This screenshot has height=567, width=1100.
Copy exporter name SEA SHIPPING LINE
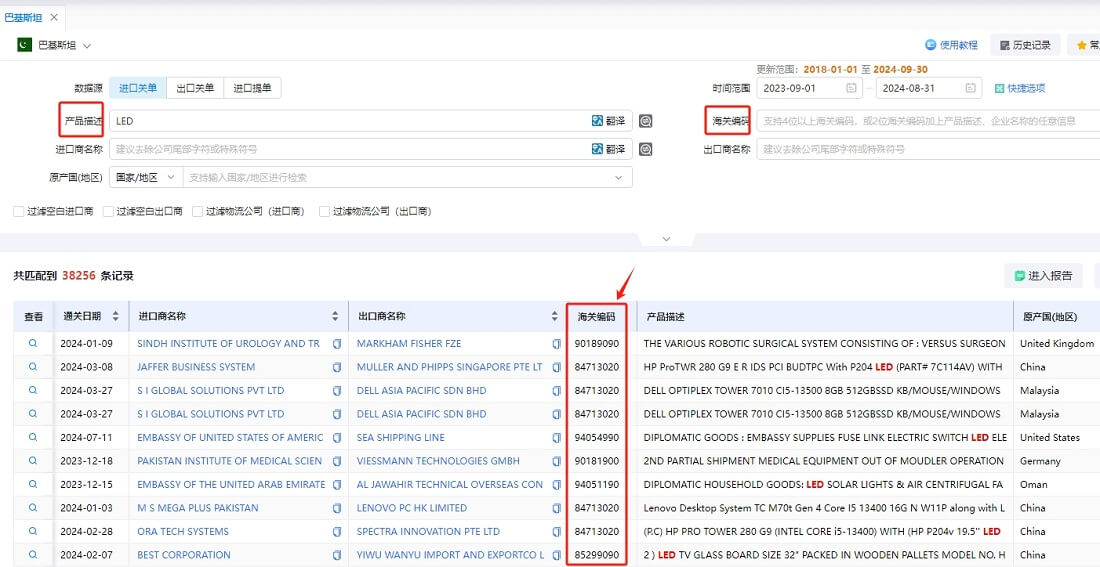tap(556, 438)
